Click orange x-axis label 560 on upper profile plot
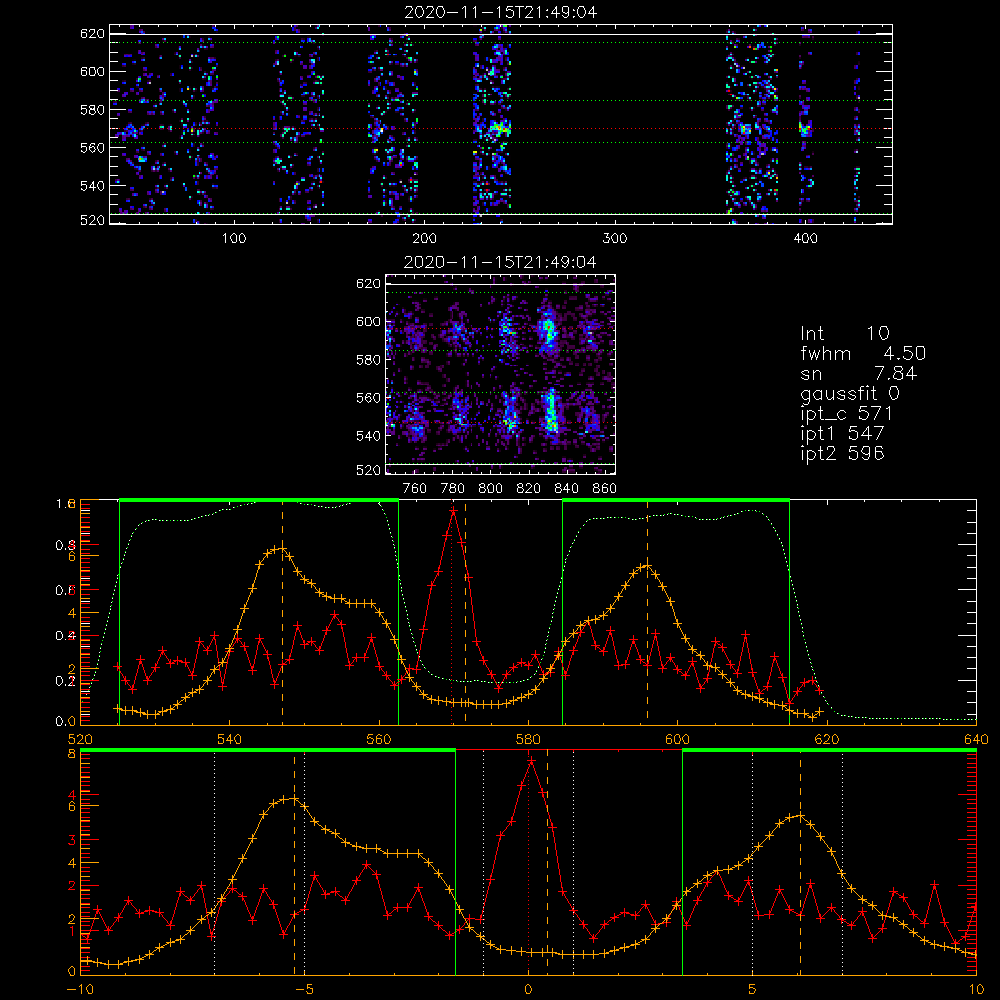Viewport: 1000px width, 1000px height. pyautogui.click(x=379, y=740)
